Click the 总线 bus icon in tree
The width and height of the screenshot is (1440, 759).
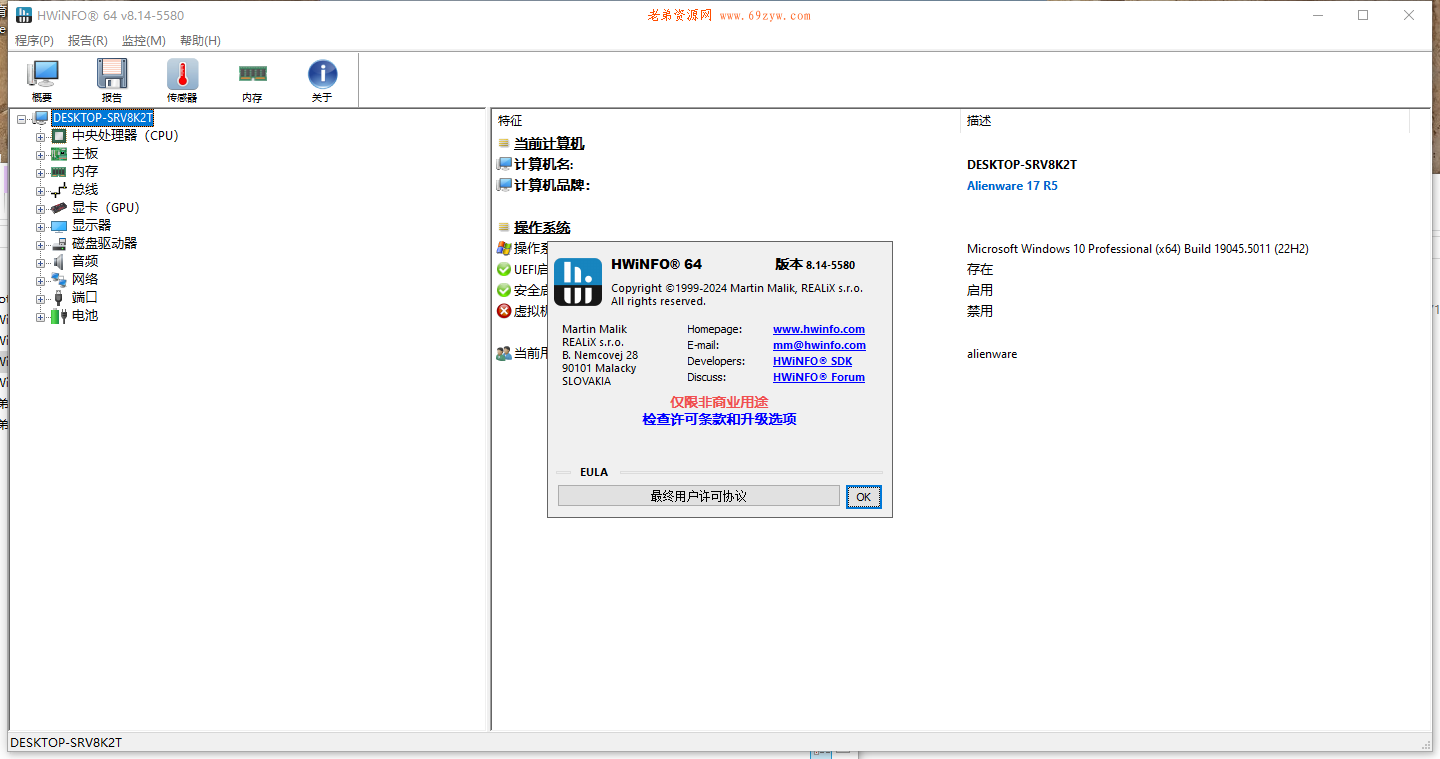click(x=59, y=190)
